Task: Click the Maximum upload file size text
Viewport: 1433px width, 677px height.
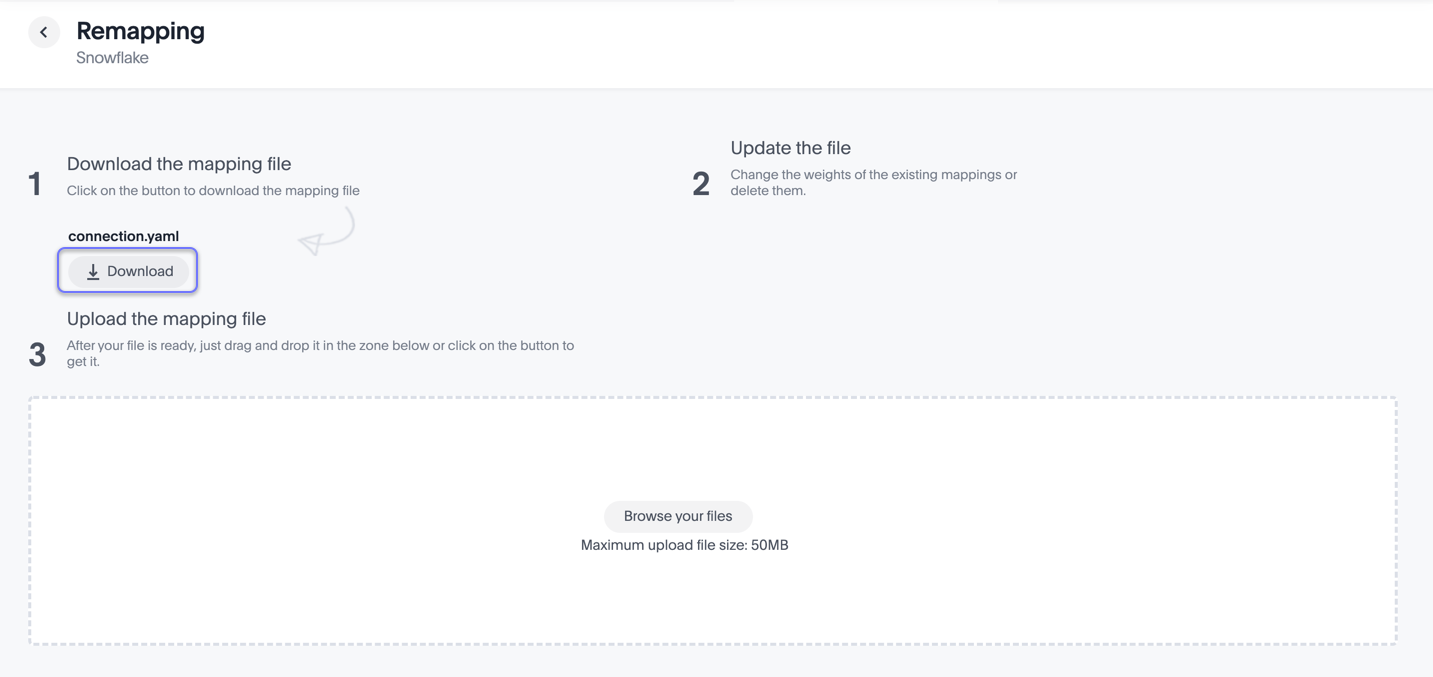Action: coord(684,545)
